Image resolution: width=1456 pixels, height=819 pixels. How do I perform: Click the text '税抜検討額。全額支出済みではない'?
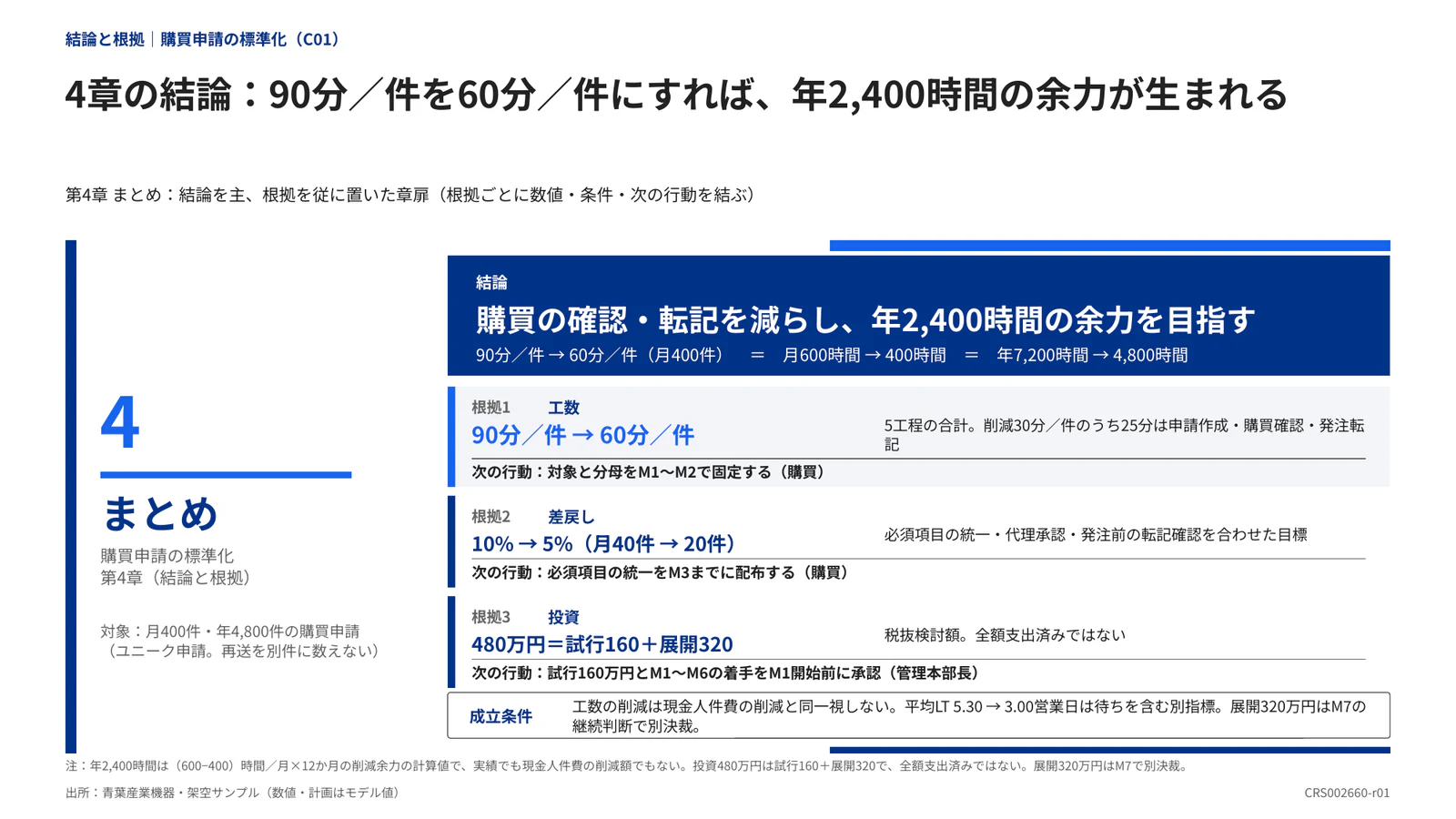1005,635
